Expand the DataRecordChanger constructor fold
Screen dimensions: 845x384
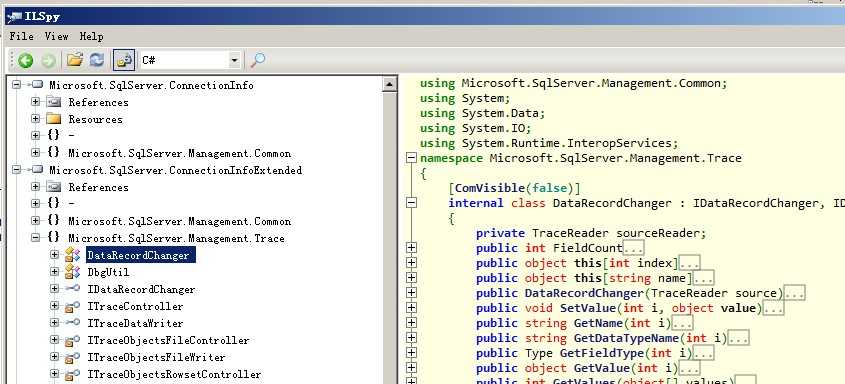411,293
